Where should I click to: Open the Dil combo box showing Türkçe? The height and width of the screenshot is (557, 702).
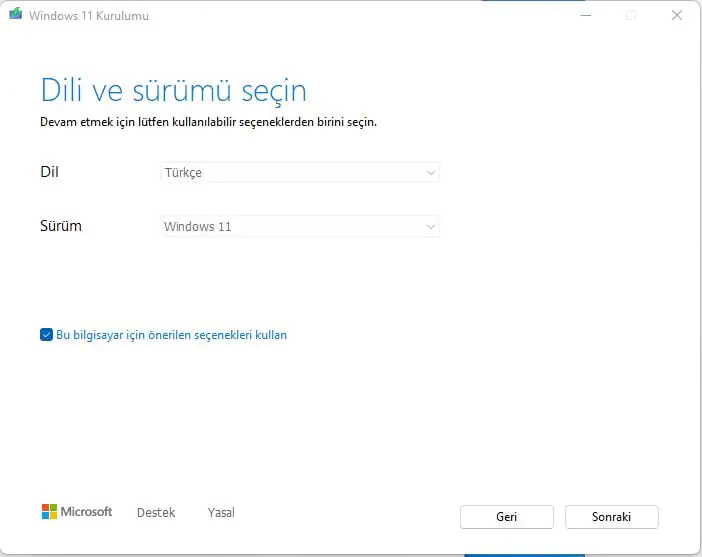[298, 173]
